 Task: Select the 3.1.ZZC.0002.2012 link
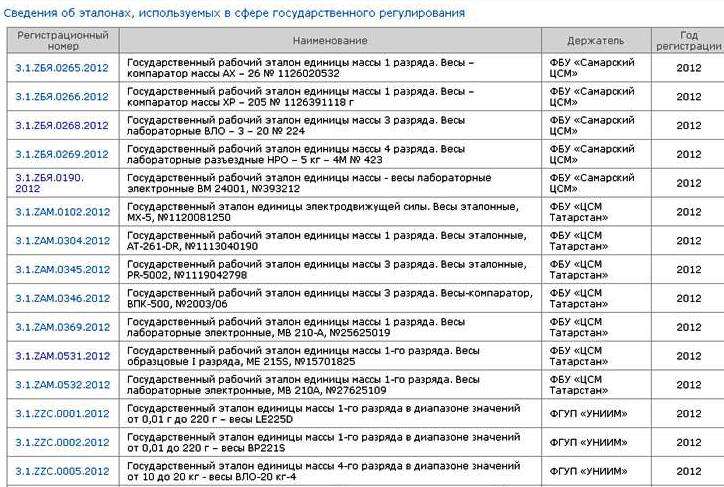coord(62,442)
